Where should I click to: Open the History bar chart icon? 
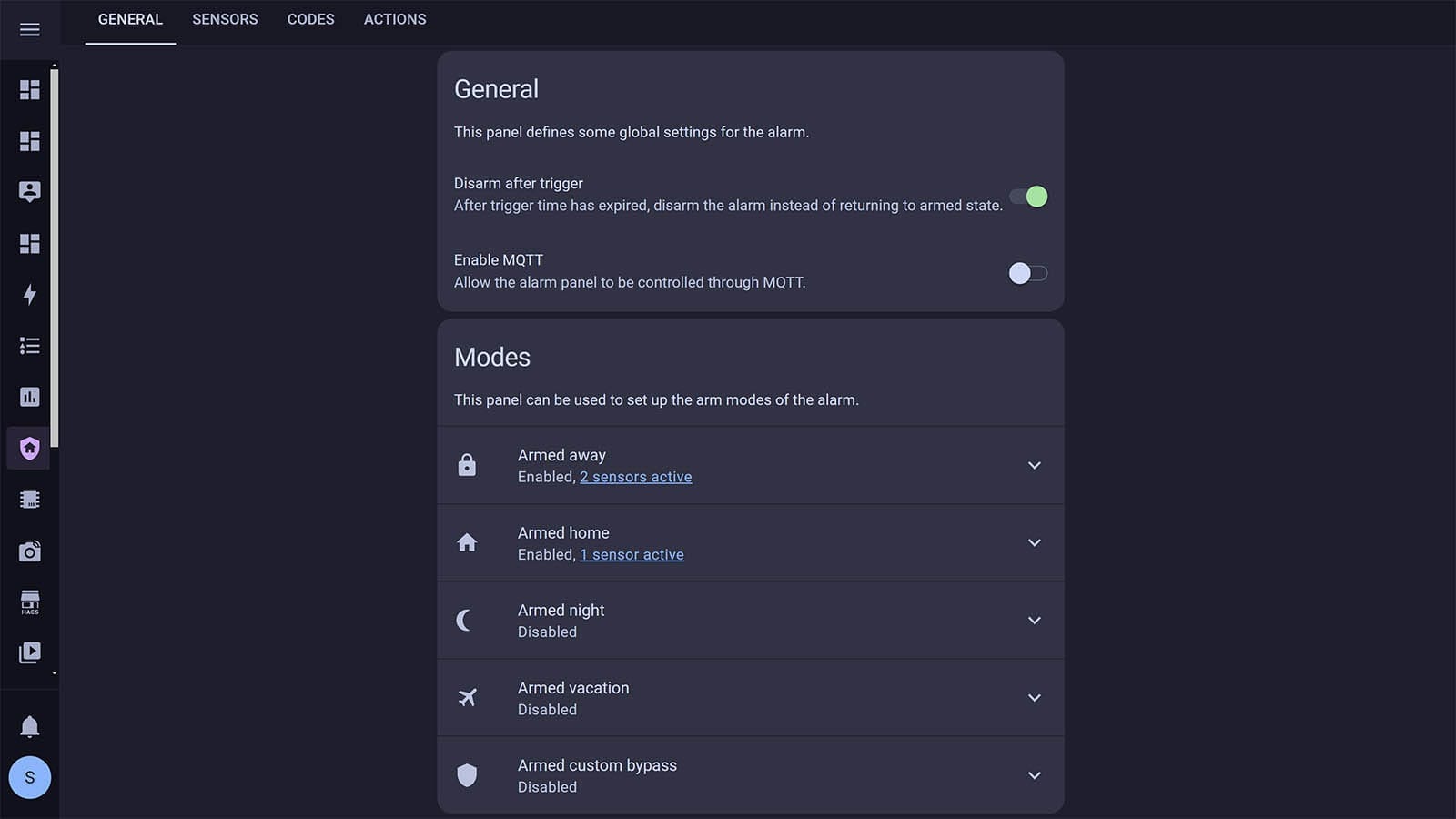pos(29,397)
